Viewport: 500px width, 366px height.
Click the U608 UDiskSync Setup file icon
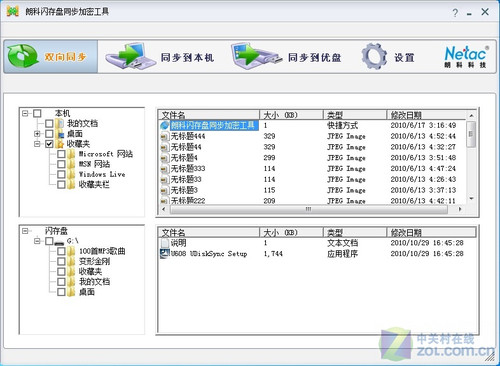165,254
